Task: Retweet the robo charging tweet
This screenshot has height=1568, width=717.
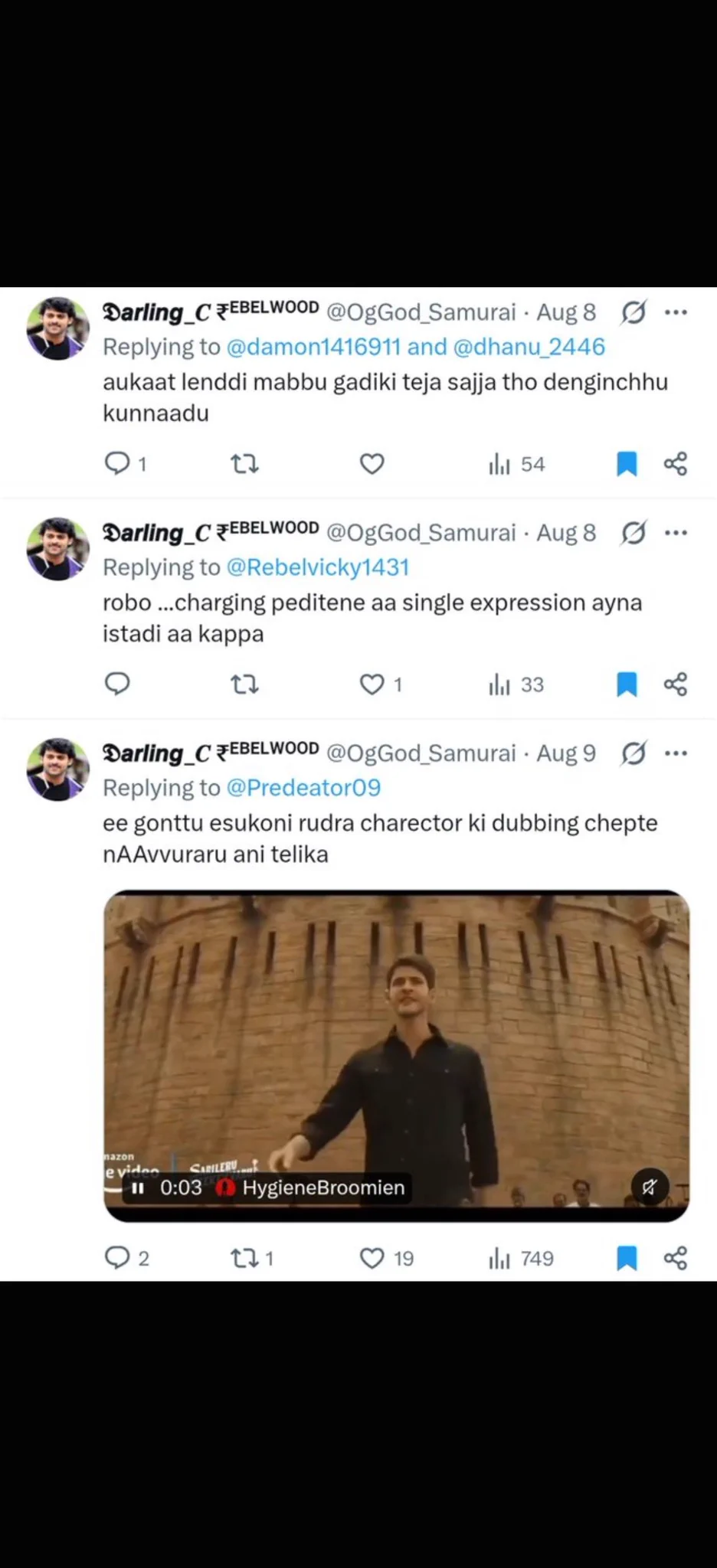Action: click(x=244, y=684)
